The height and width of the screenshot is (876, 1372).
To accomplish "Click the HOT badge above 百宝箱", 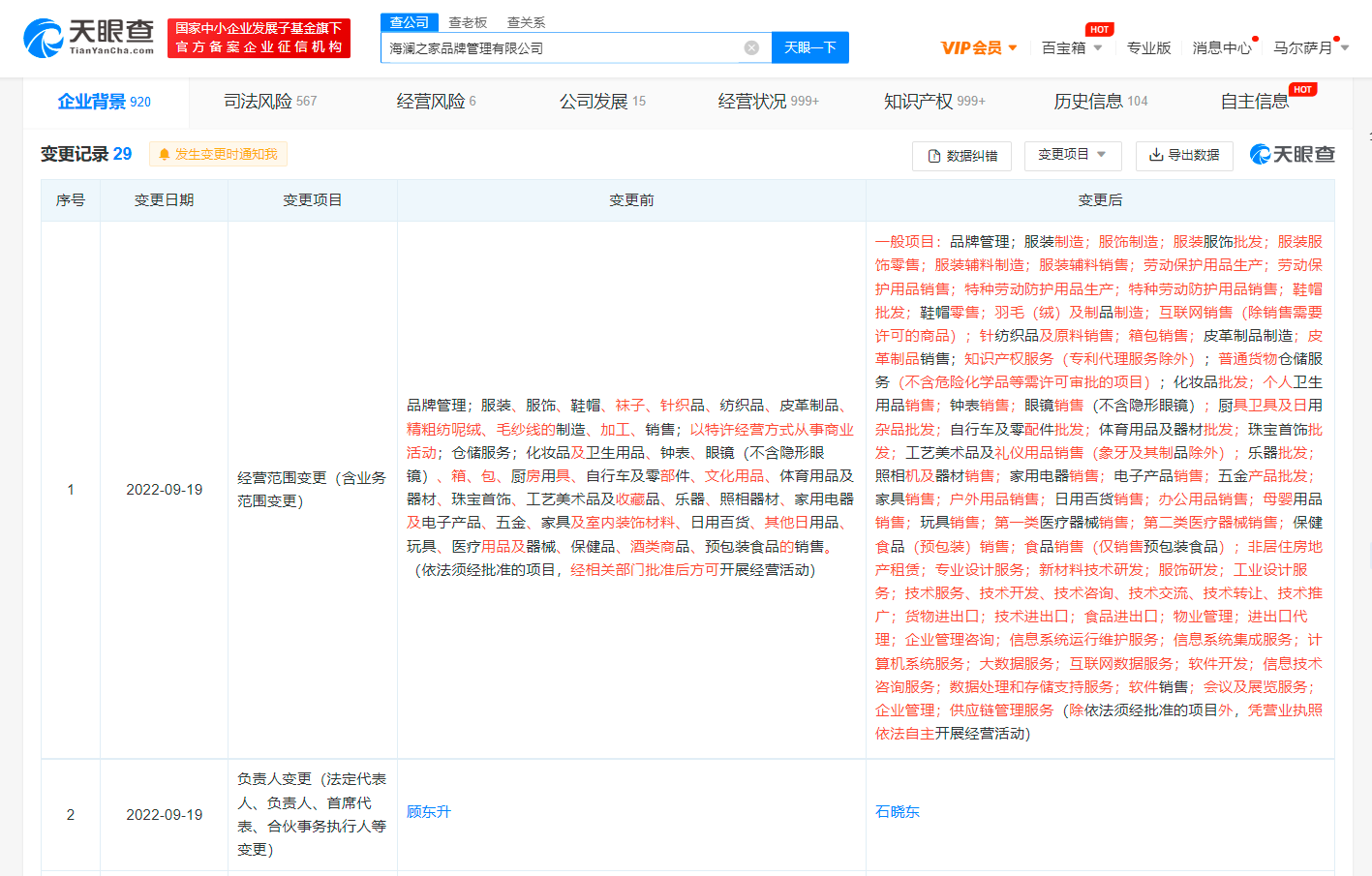I will tap(1099, 30).
